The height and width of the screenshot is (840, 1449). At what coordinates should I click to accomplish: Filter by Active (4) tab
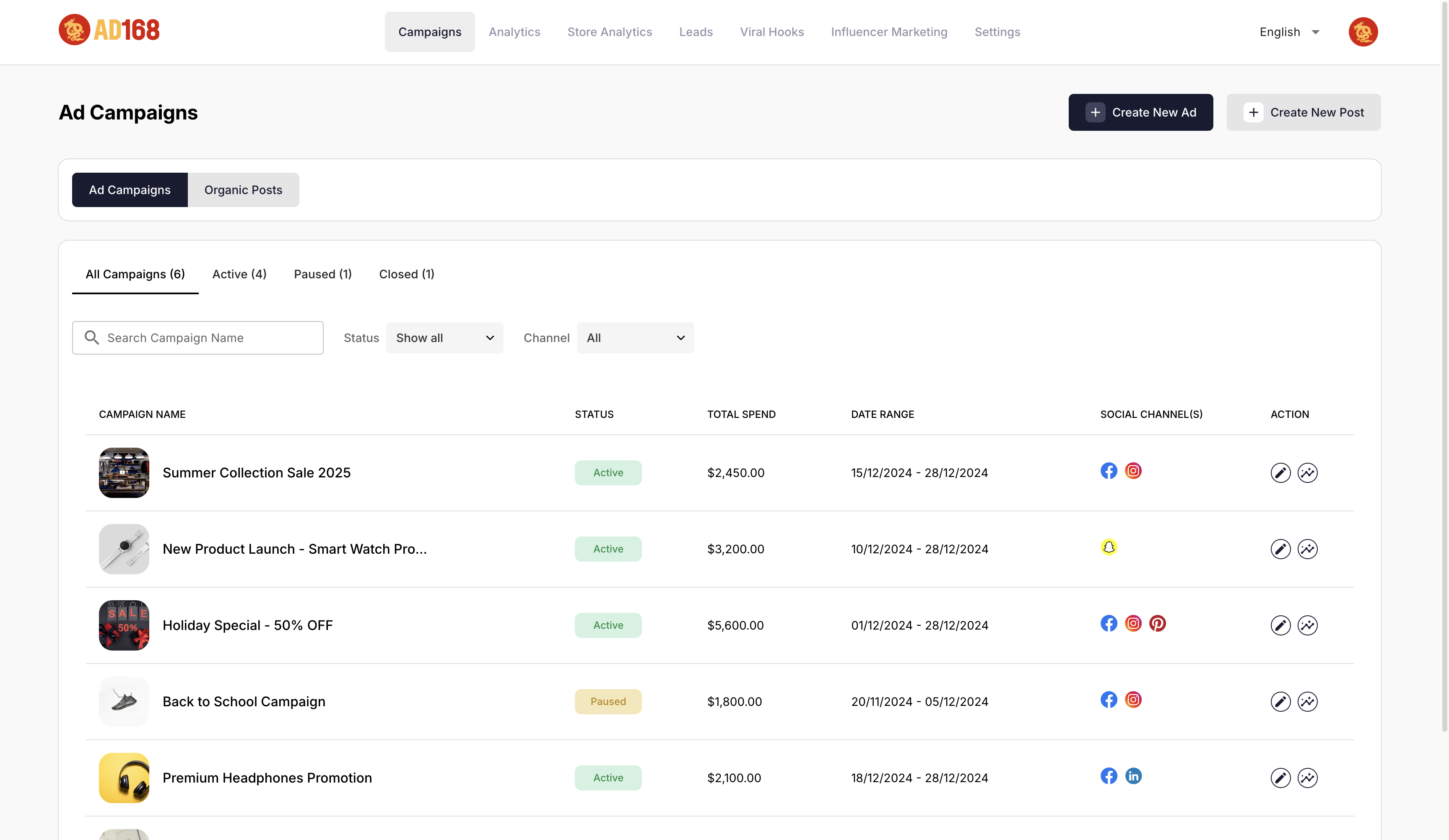point(239,274)
